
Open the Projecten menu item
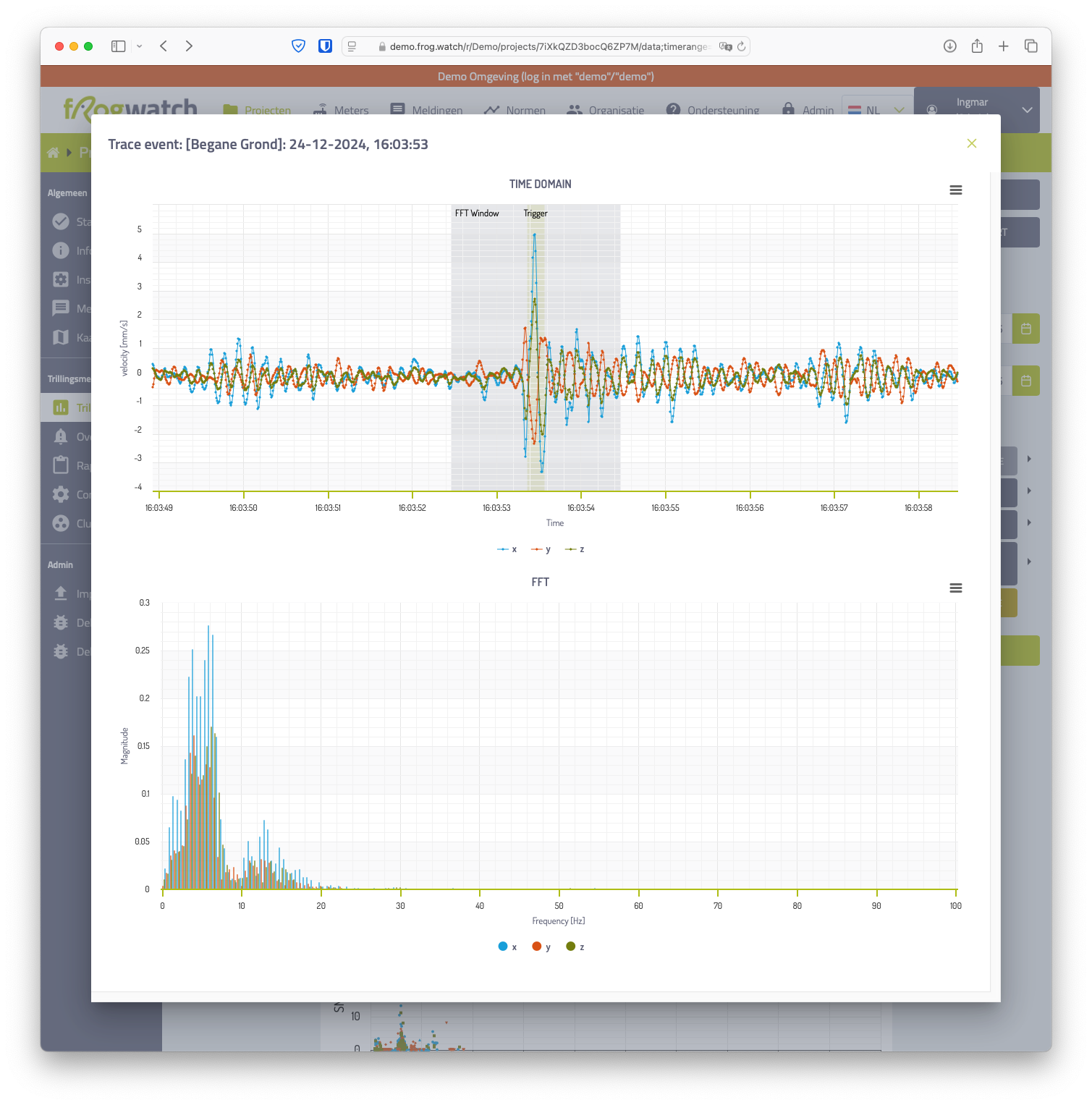(x=257, y=110)
